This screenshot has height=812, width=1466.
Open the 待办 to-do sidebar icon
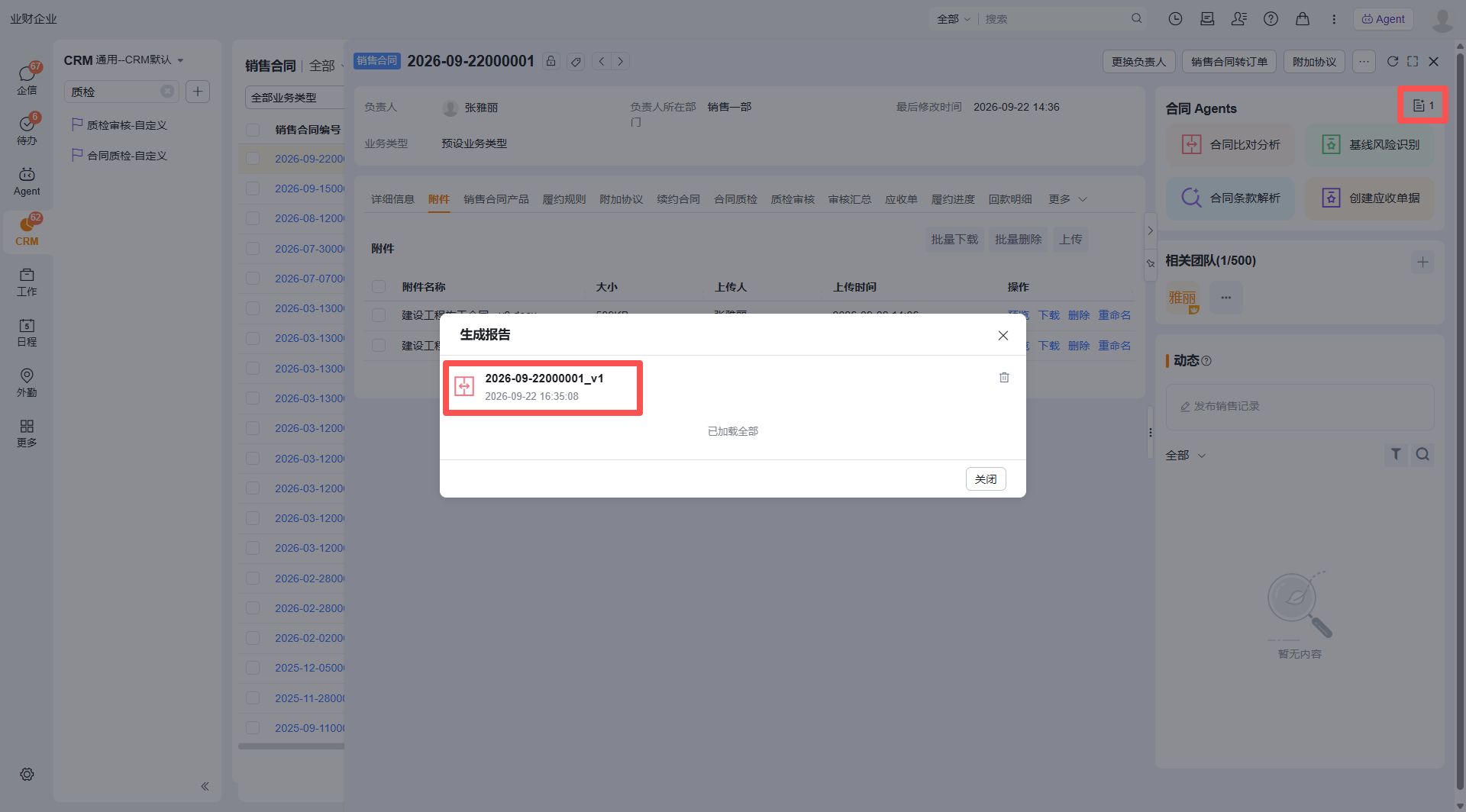[x=27, y=129]
